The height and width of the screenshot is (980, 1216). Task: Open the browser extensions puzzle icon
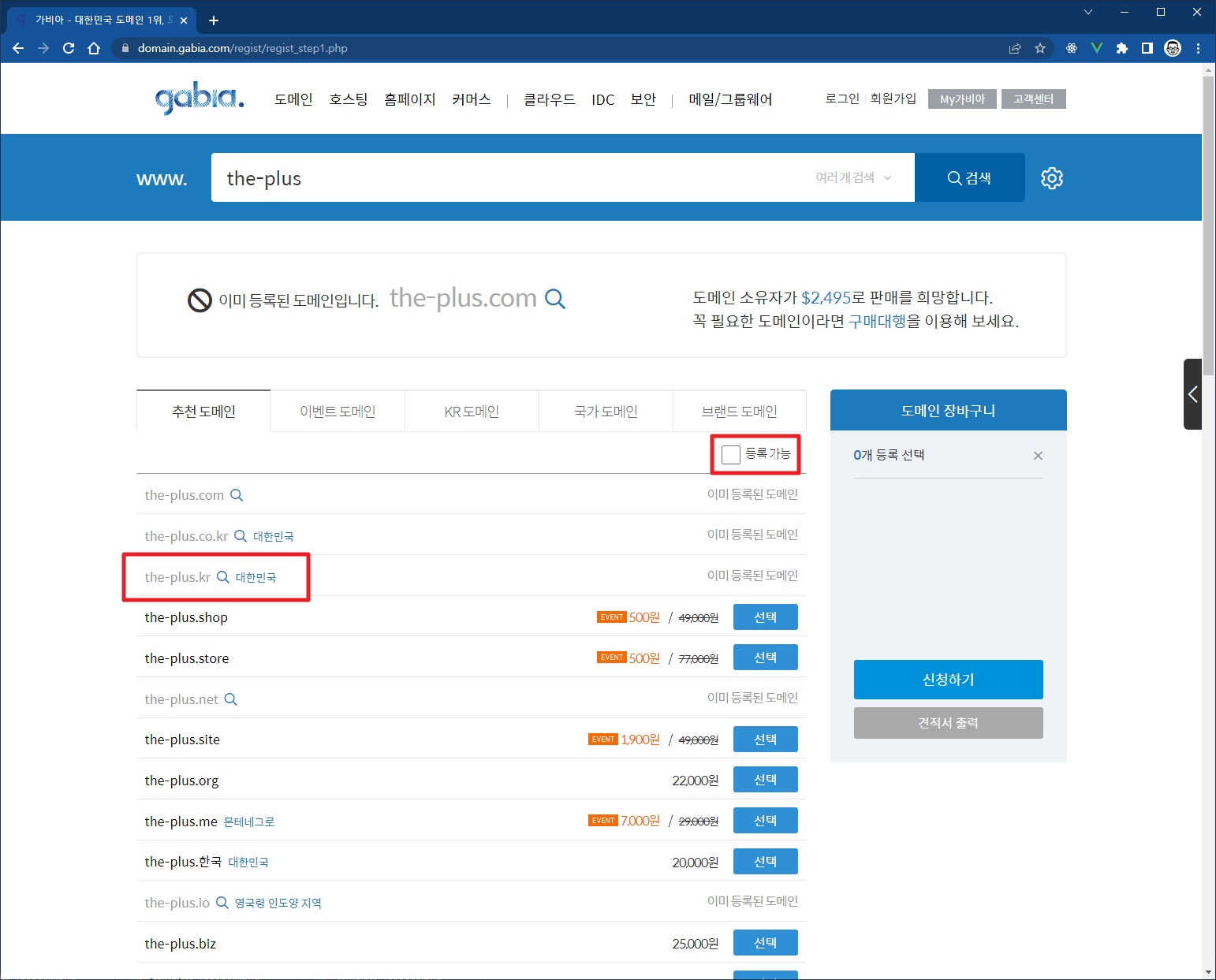pos(1121,48)
